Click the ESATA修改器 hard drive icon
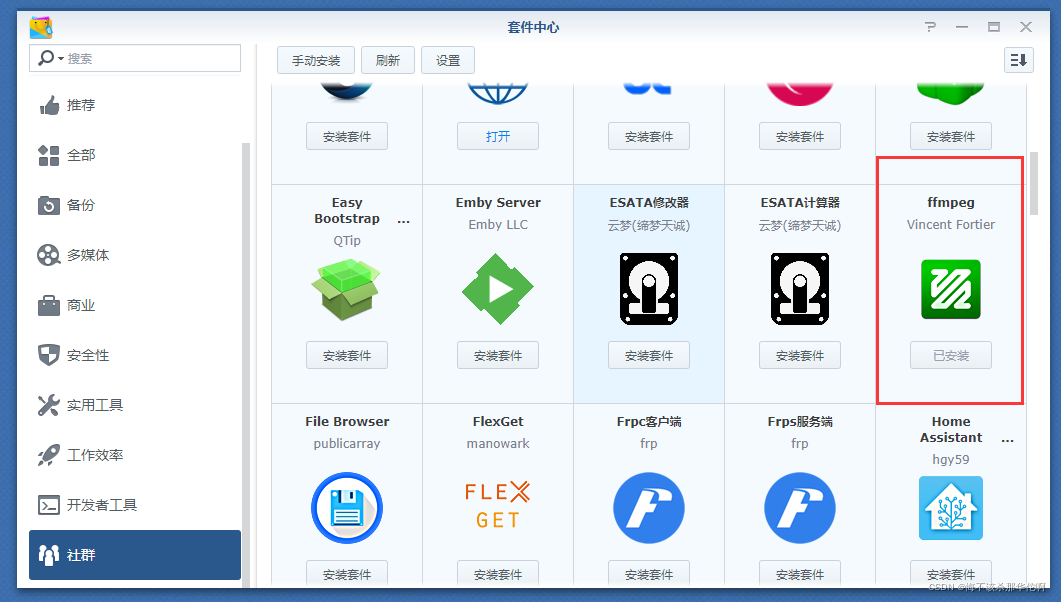Image resolution: width=1061 pixels, height=602 pixels. pyautogui.click(x=649, y=289)
